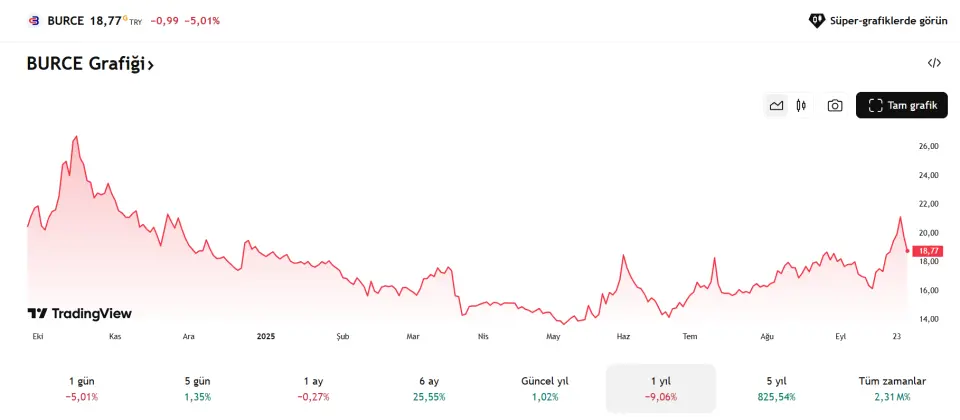Select the 1 yıl range
The height and width of the screenshot is (420, 960).
pos(661,388)
